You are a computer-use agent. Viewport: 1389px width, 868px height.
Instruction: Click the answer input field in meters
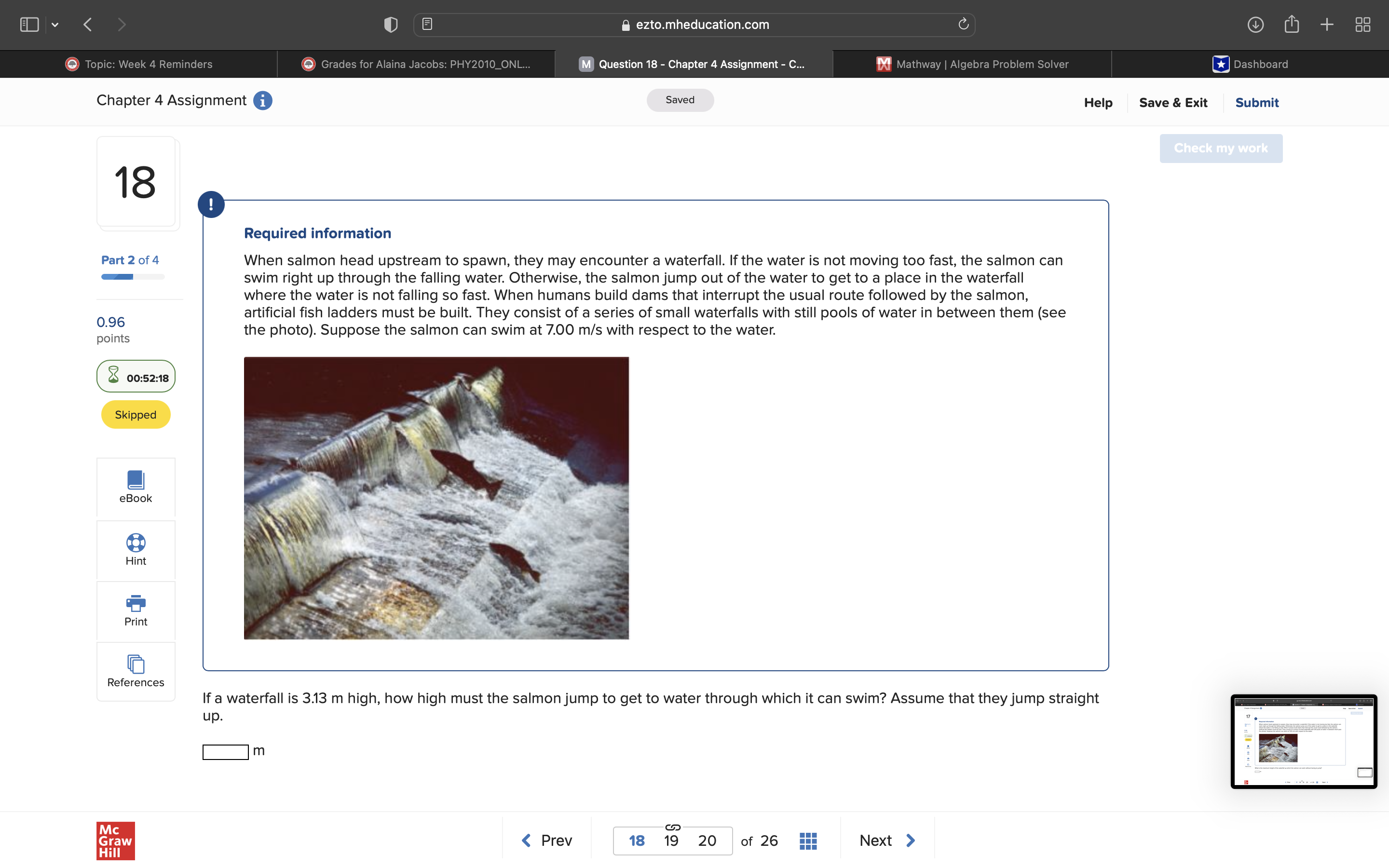[x=226, y=751]
